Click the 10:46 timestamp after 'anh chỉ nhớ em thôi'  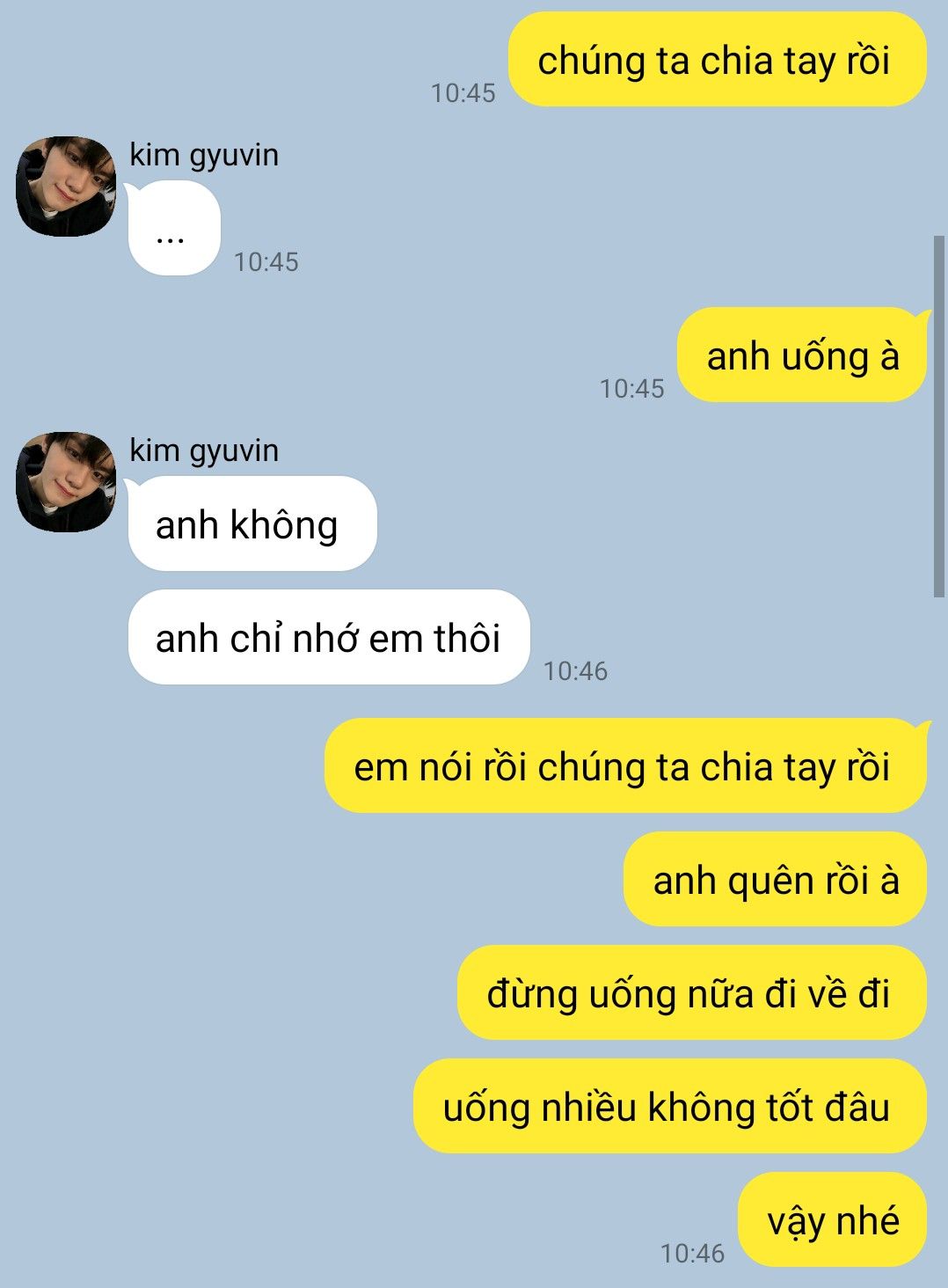coord(575,670)
